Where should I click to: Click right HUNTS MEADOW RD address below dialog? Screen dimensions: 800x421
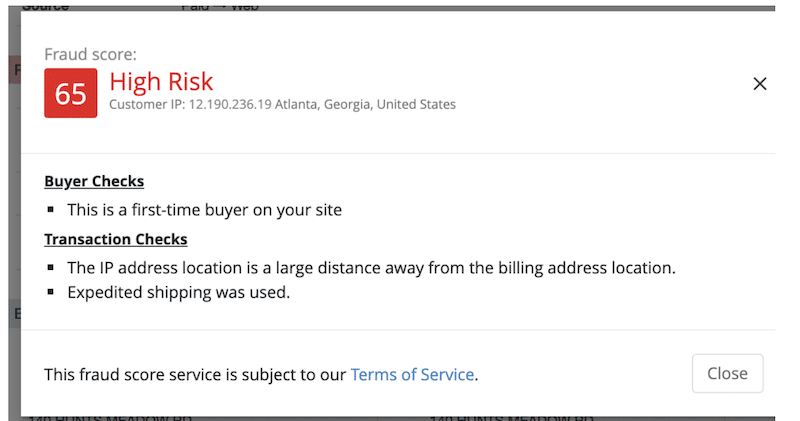(x=512, y=417)
